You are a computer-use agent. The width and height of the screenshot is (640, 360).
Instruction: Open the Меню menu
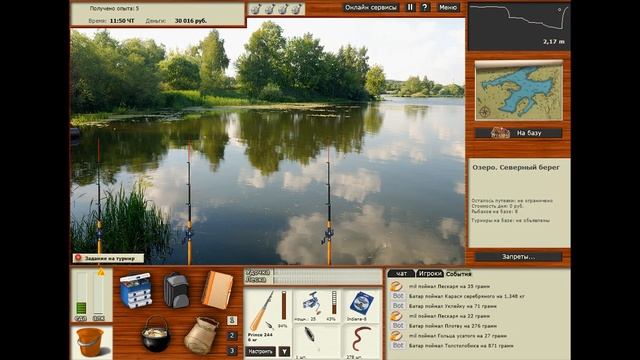[x=448, y=7]
